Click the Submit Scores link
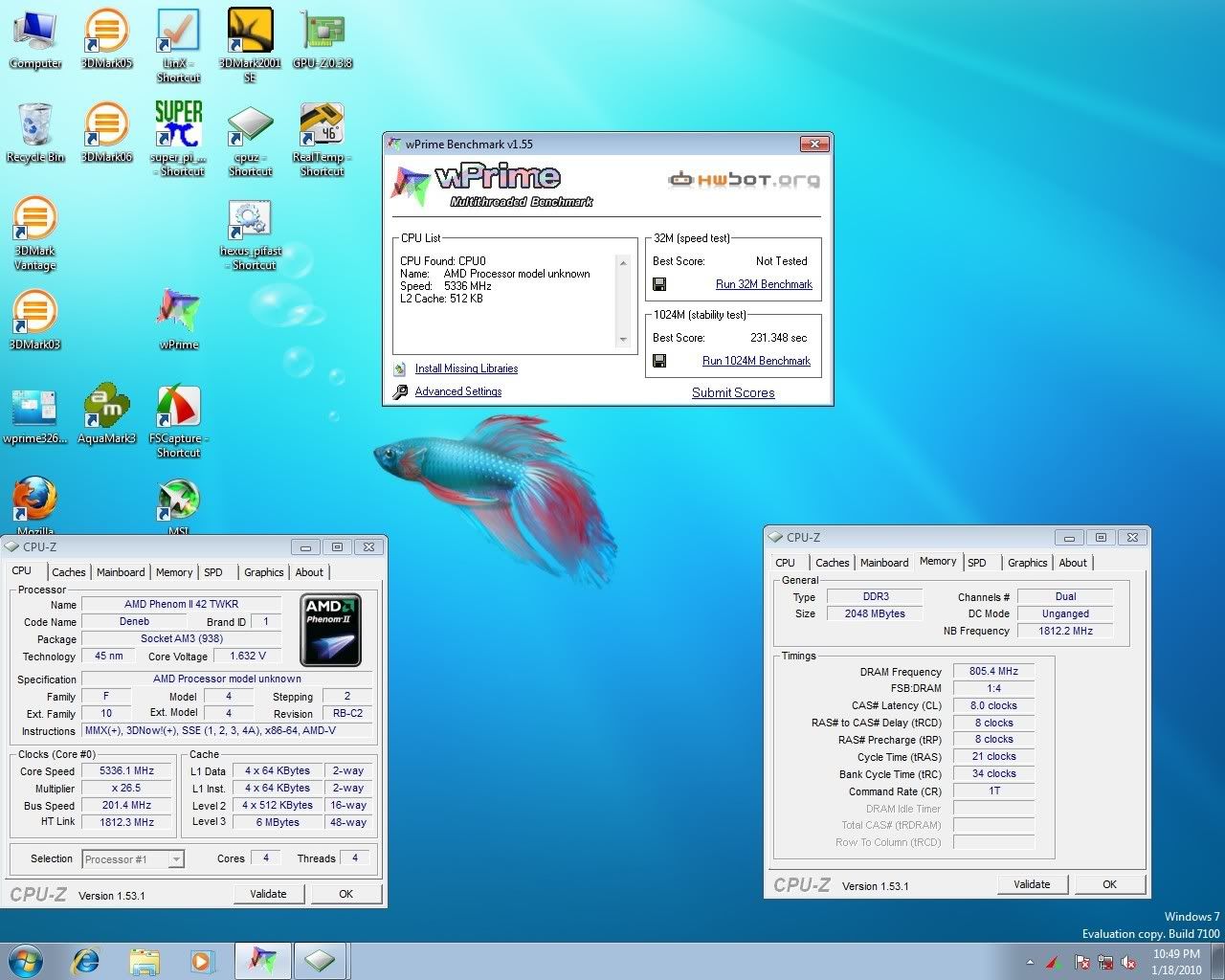This screenshot has width=1225, height=980. [x=733, y=392]
